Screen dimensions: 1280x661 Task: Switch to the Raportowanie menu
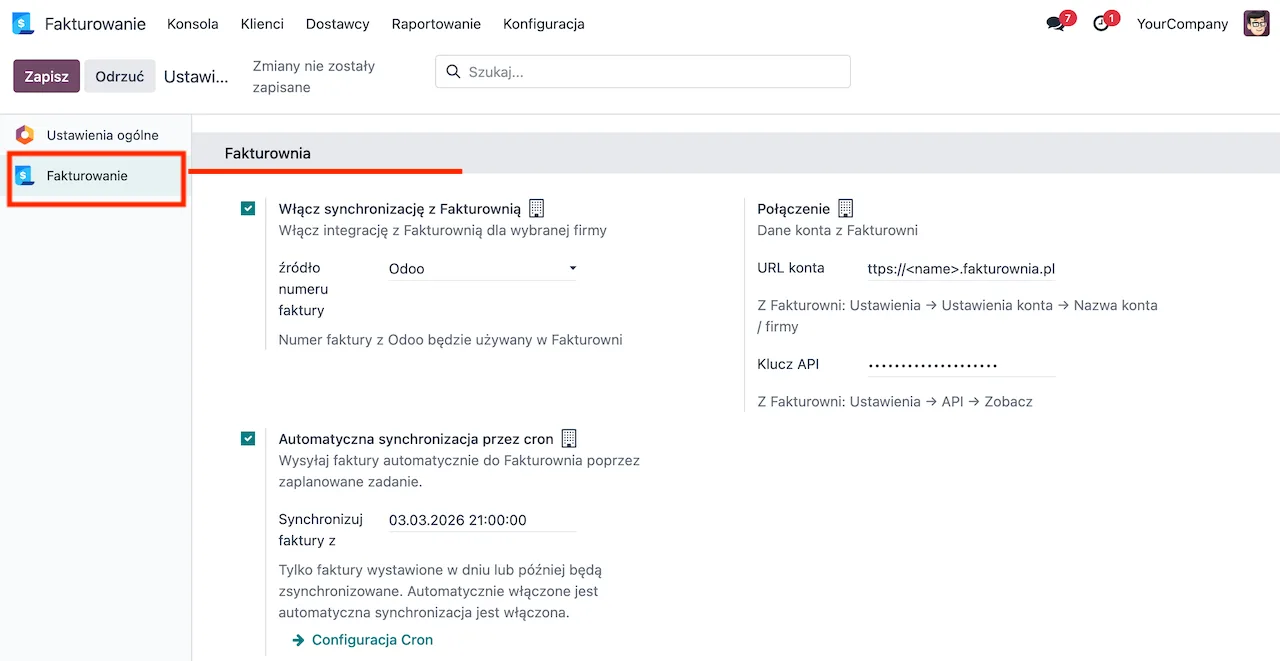point(436,23)
